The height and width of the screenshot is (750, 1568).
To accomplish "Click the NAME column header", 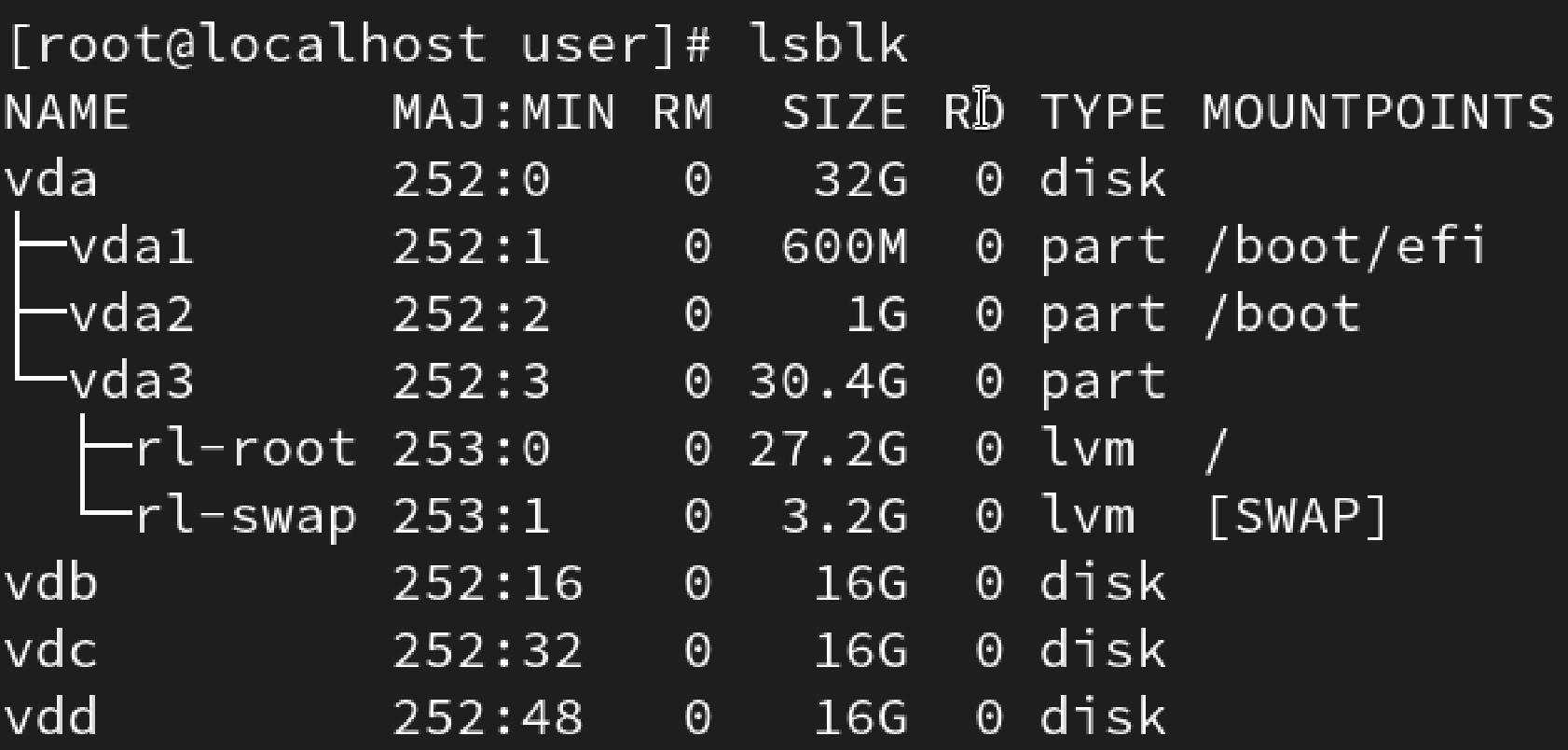I will [x=66, y=113].
